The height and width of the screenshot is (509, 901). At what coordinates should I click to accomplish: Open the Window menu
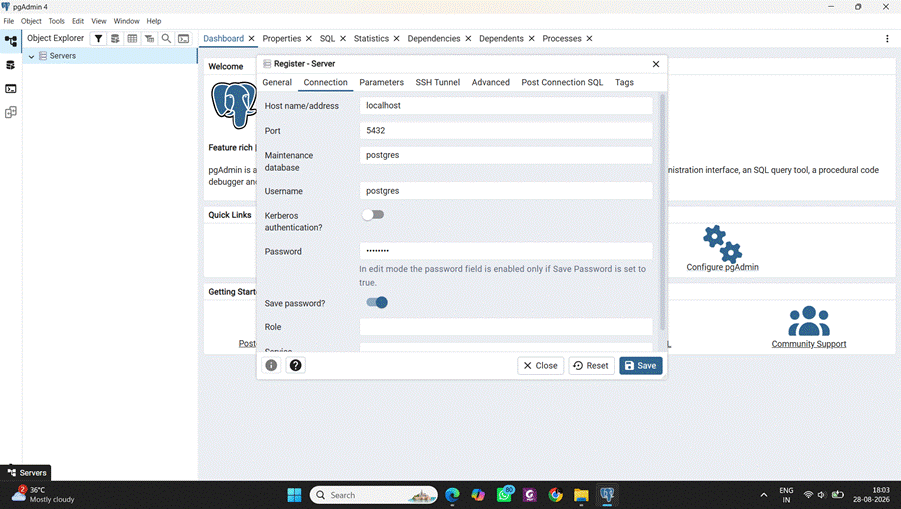click(126, 21)
